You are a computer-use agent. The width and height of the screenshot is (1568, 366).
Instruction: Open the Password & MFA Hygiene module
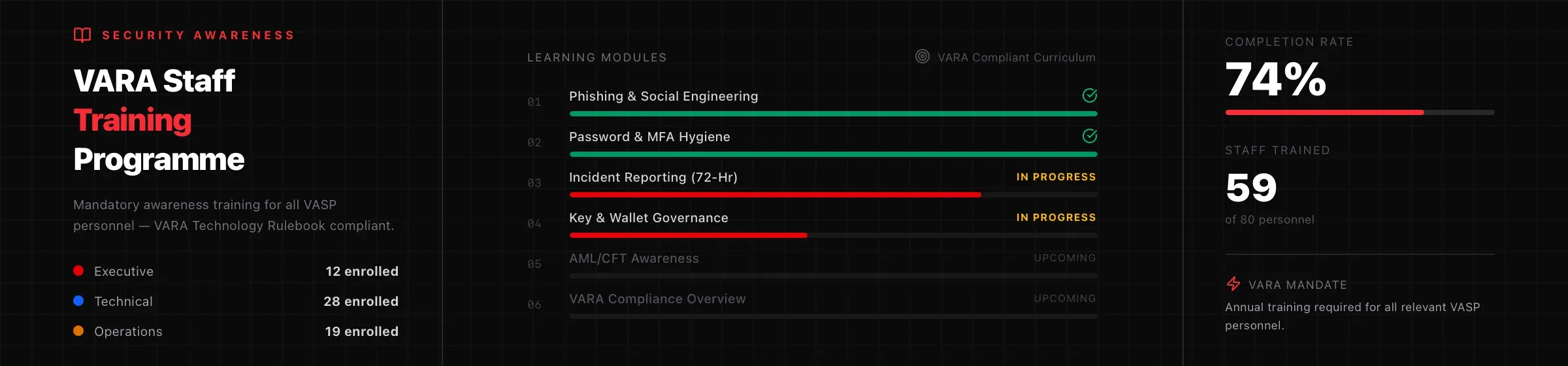coord(649,137)
